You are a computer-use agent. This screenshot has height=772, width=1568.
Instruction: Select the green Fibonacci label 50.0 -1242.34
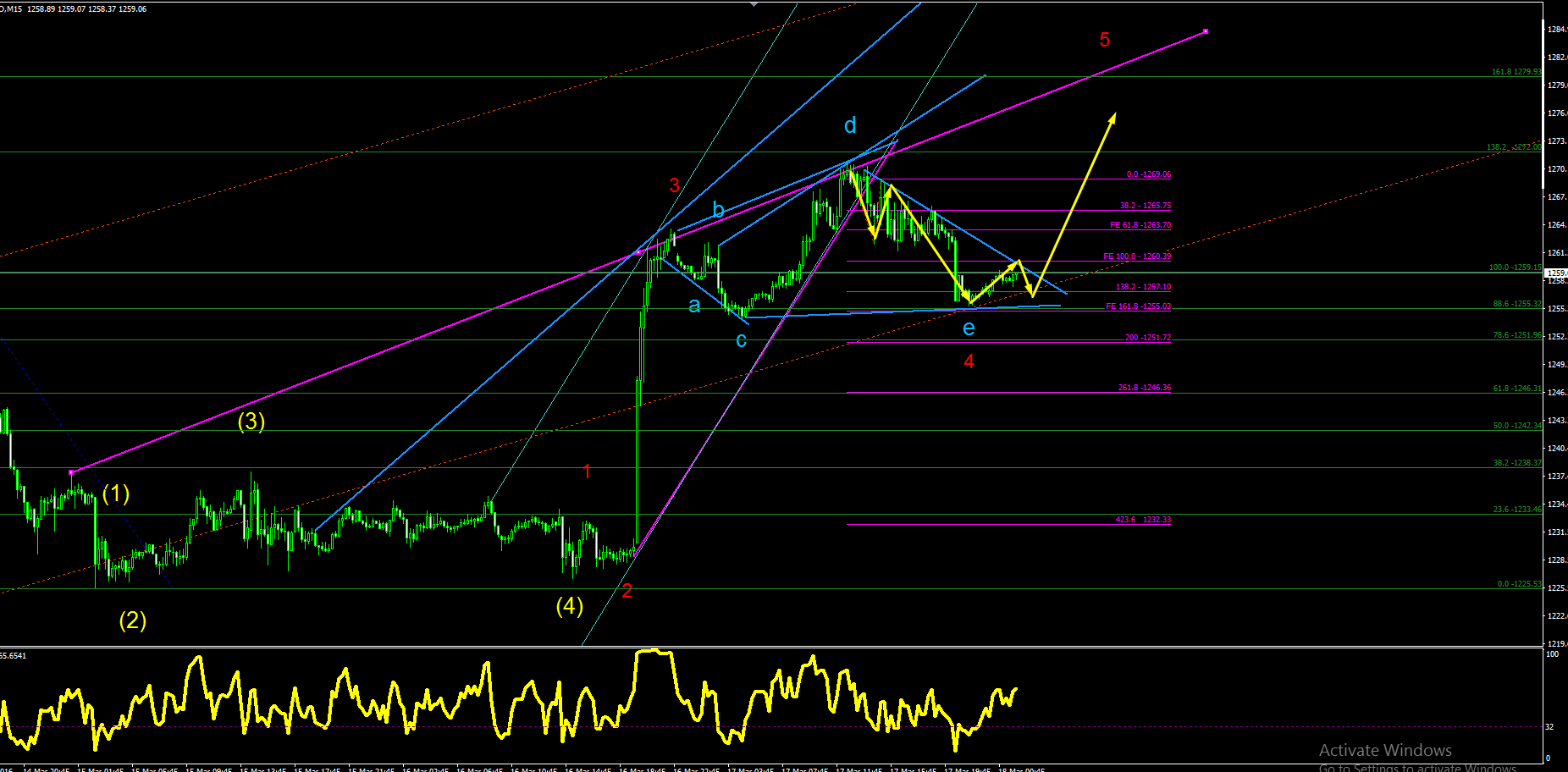tap(1517, 426)
